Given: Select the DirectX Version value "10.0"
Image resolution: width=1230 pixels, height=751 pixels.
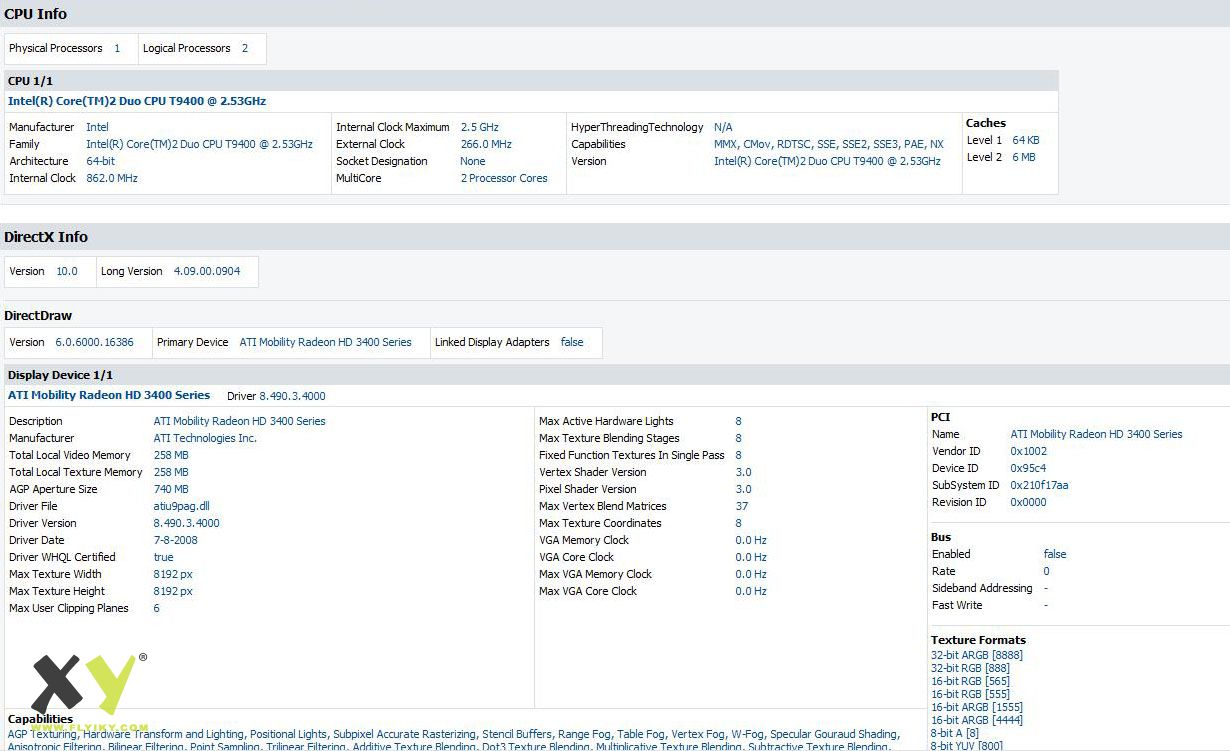Looking at the screenshot, I should click(x=67, y=271).
